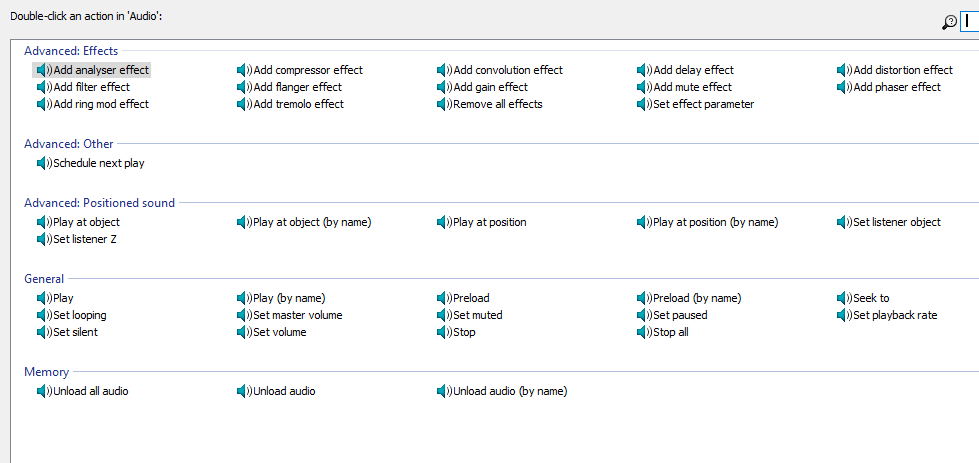Select the Set listener object action

(x=889, y=222)
